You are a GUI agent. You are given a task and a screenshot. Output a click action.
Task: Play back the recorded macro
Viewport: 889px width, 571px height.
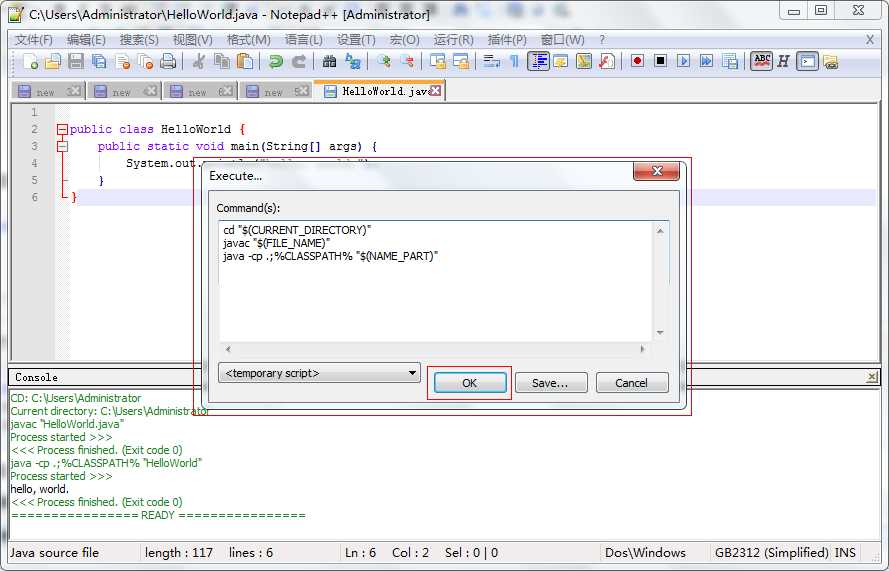684,61
